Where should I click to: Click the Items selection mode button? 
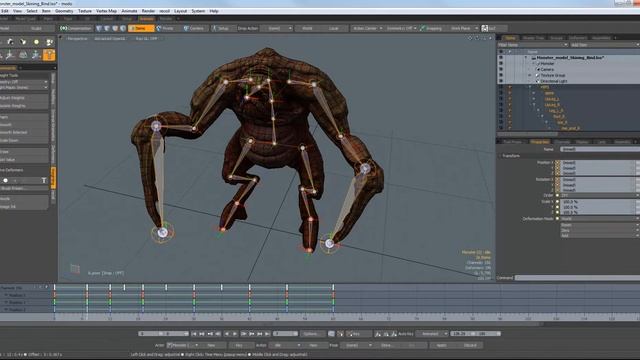[x=141, y=28]
